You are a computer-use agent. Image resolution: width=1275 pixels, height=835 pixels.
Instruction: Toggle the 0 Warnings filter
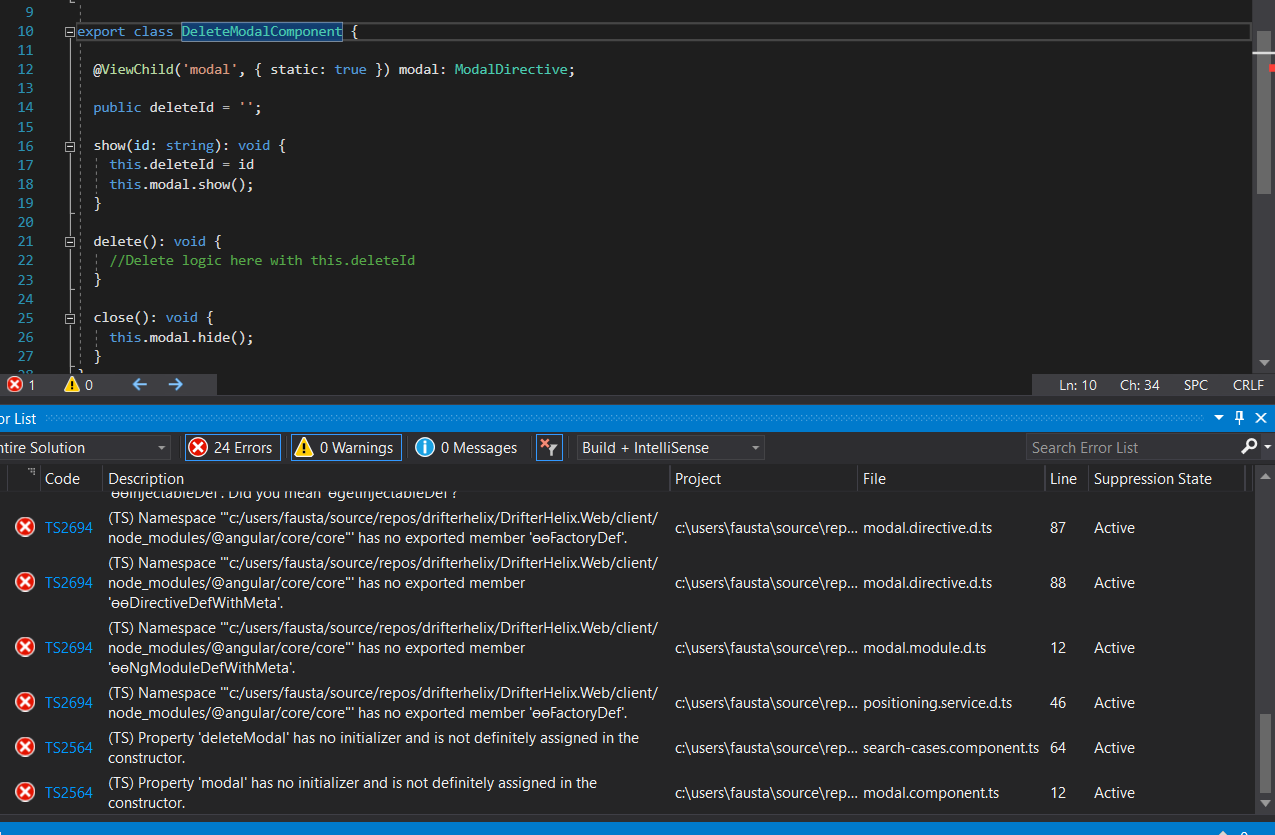pos(346,447)
